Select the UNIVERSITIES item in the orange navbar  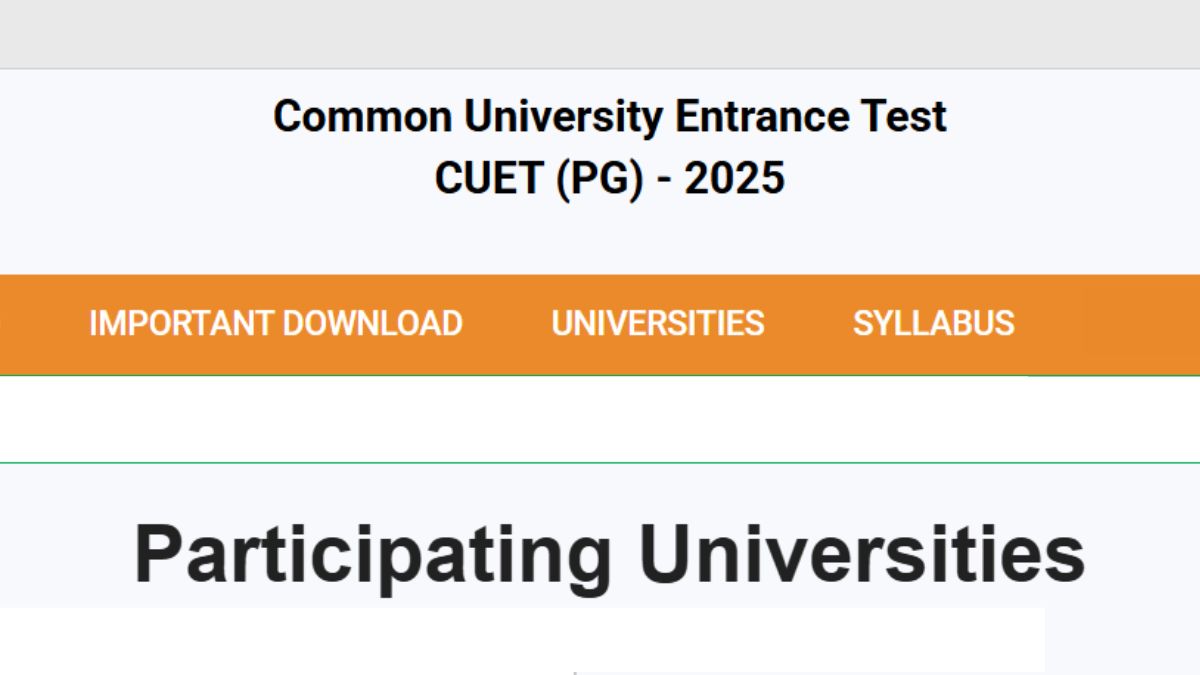pos(657,323)
